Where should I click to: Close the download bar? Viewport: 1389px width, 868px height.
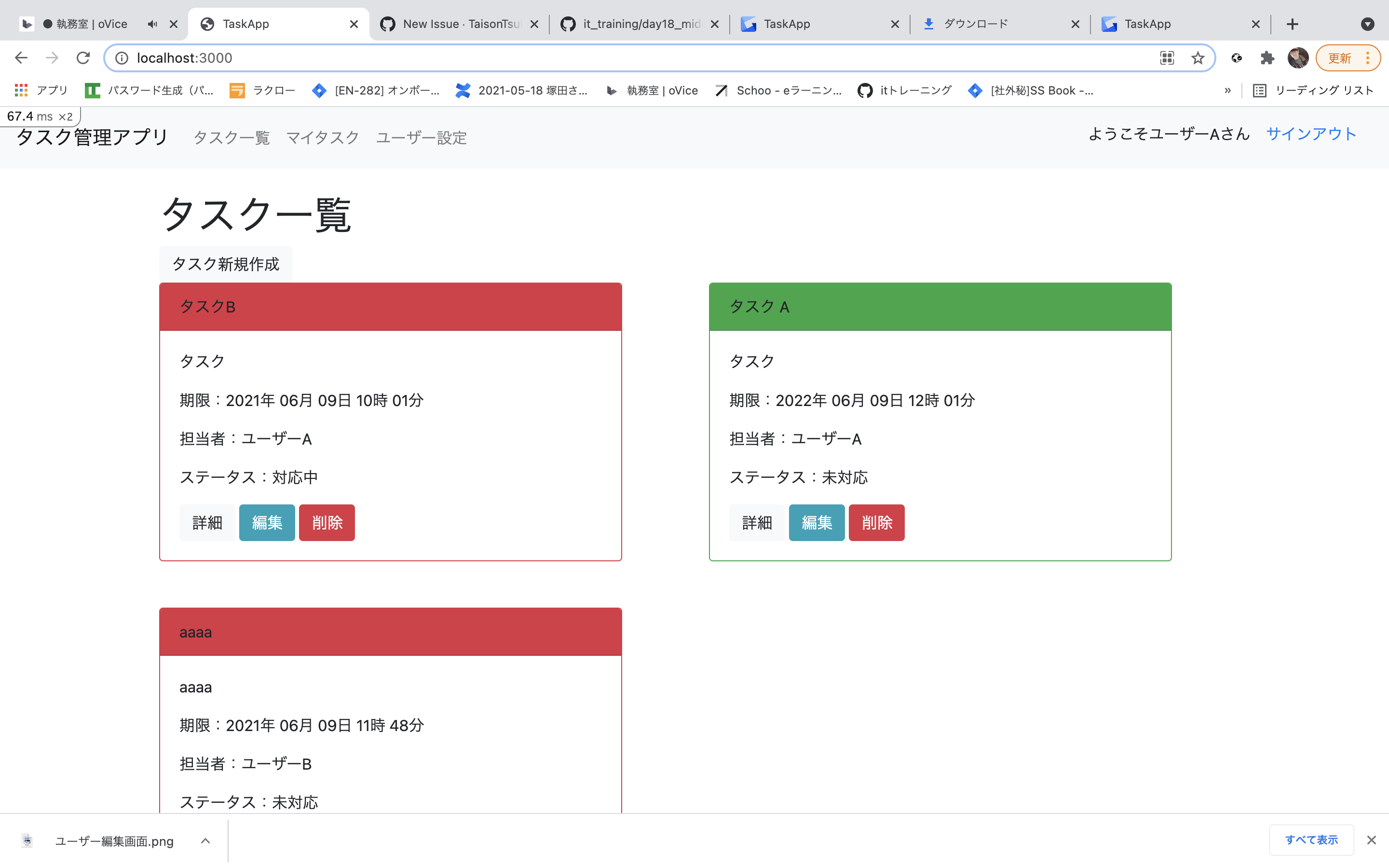(x=1371, y=840)
